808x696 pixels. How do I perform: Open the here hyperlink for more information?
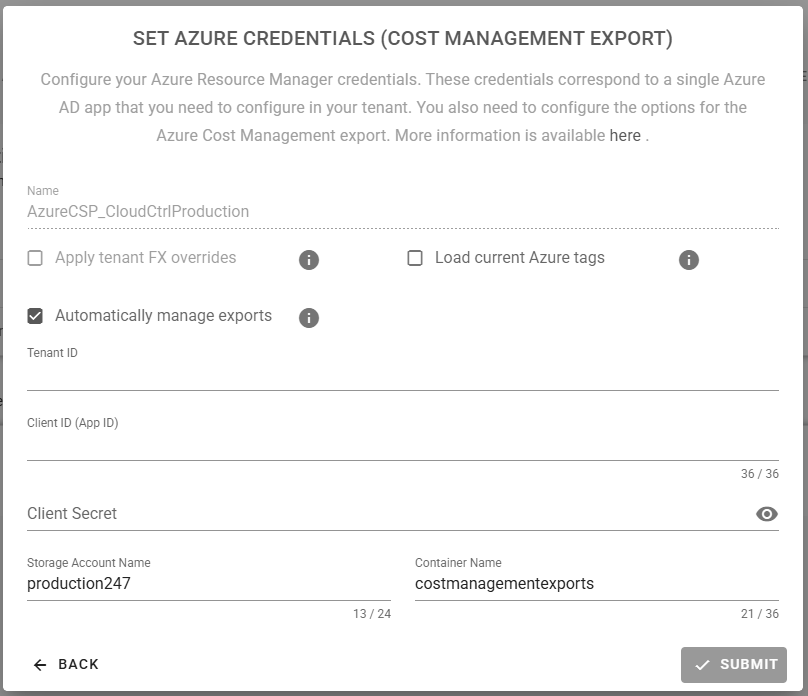click(624, 135)
